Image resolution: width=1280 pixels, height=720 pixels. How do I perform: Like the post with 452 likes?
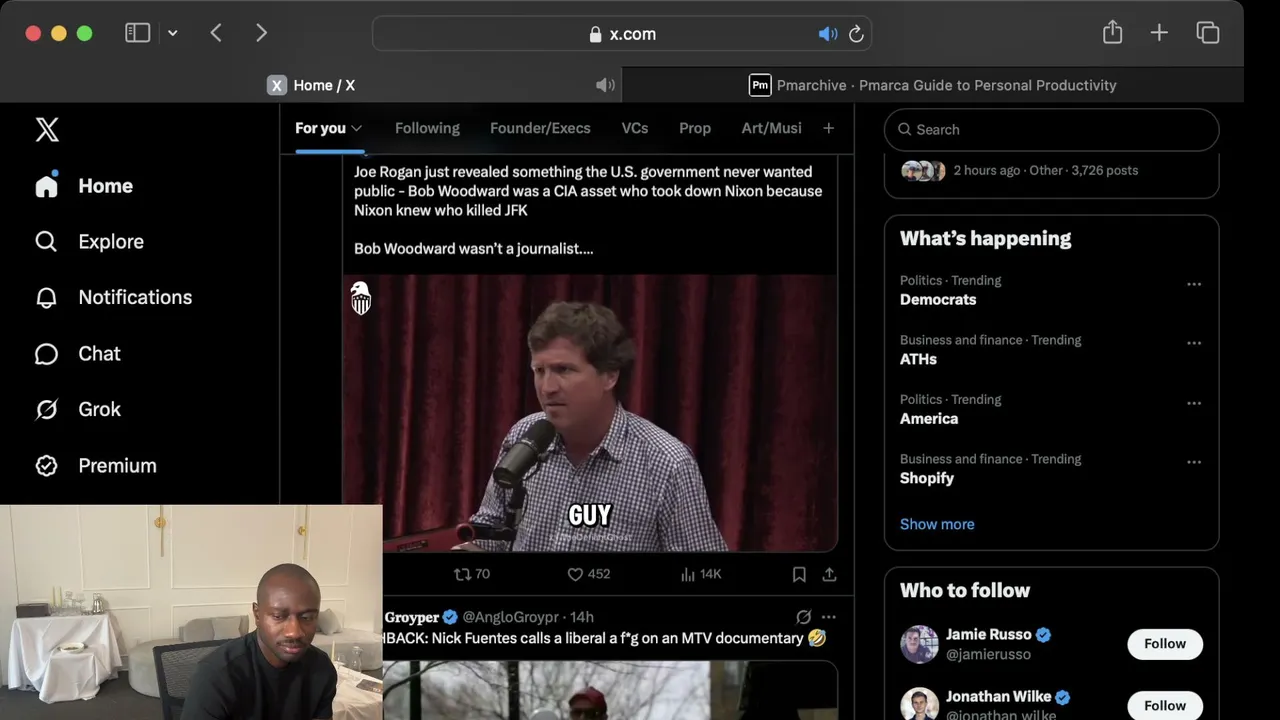coord(588,574)
